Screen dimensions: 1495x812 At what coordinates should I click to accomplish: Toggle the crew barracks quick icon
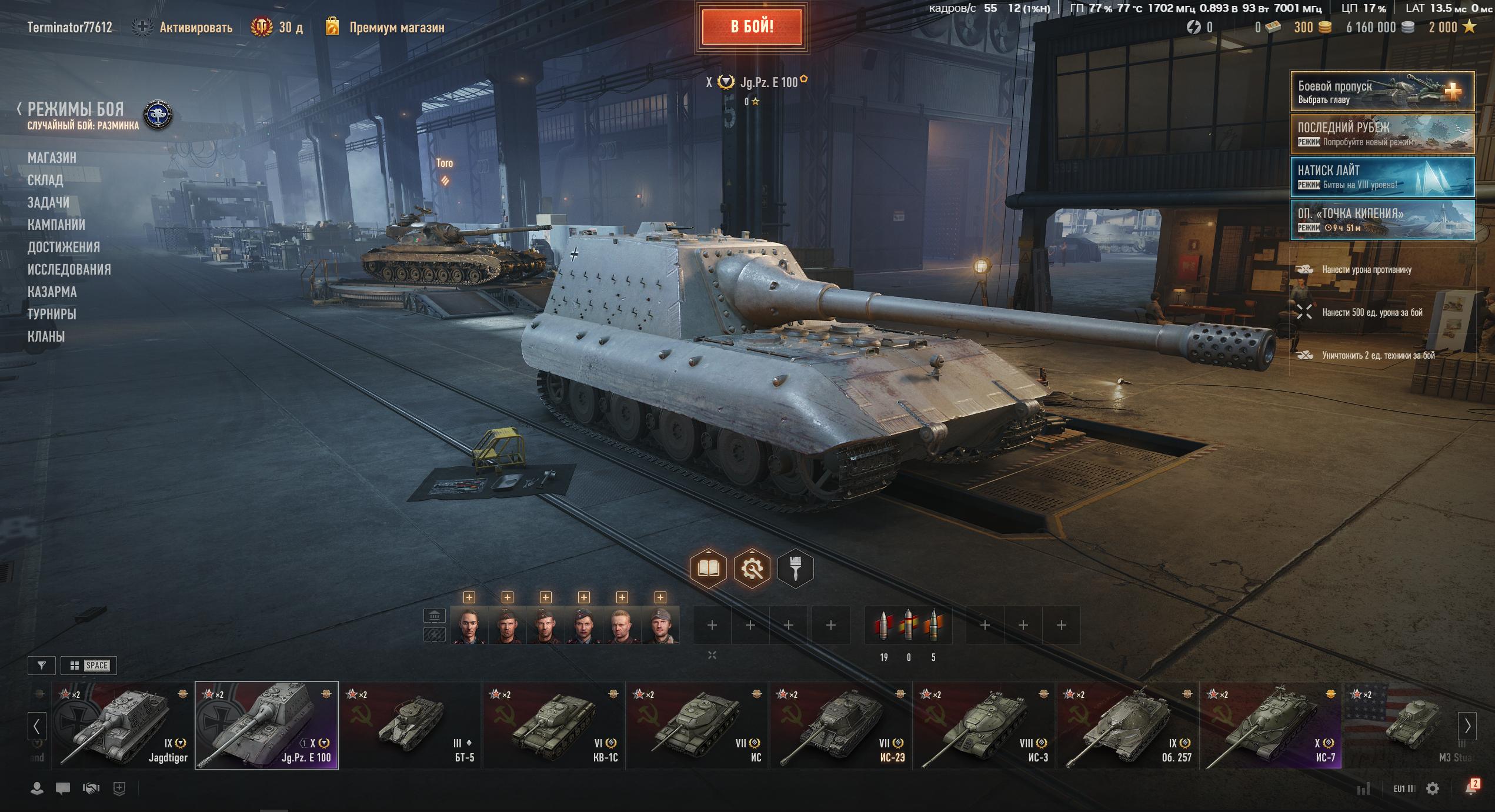click(x=434, y=616)
